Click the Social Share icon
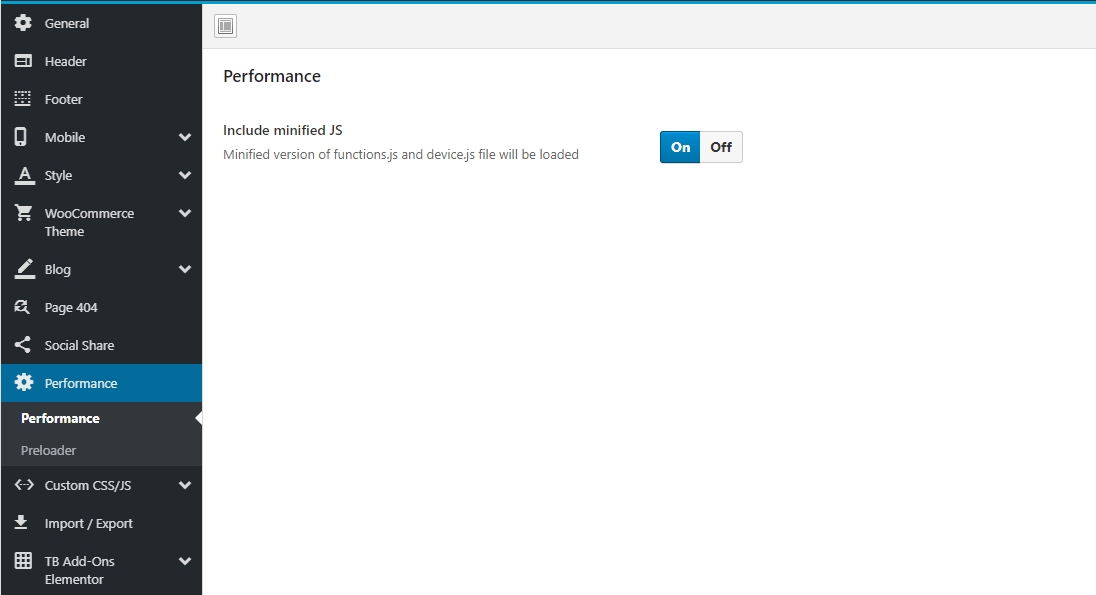The image size is (1096, 595). point(23,345)
